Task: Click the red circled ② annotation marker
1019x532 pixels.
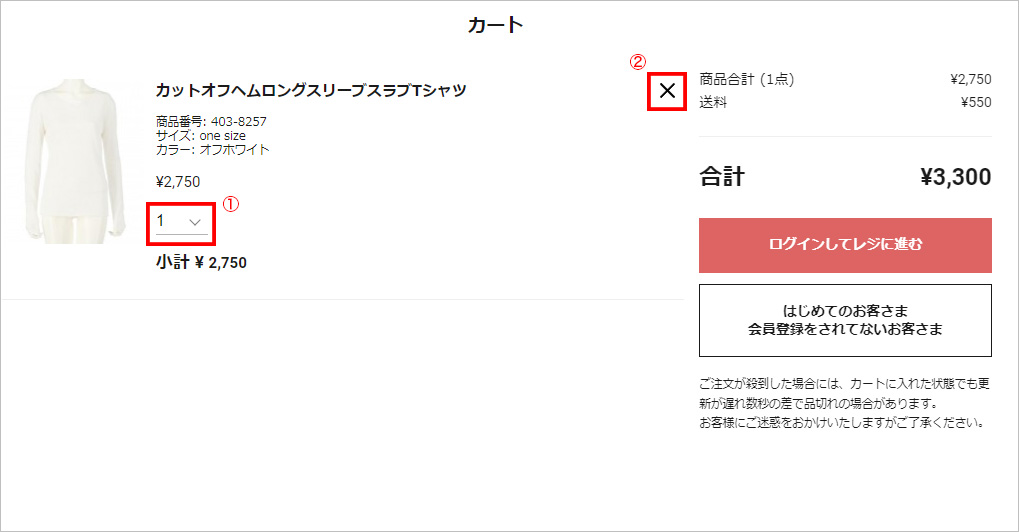Action: 638,61
